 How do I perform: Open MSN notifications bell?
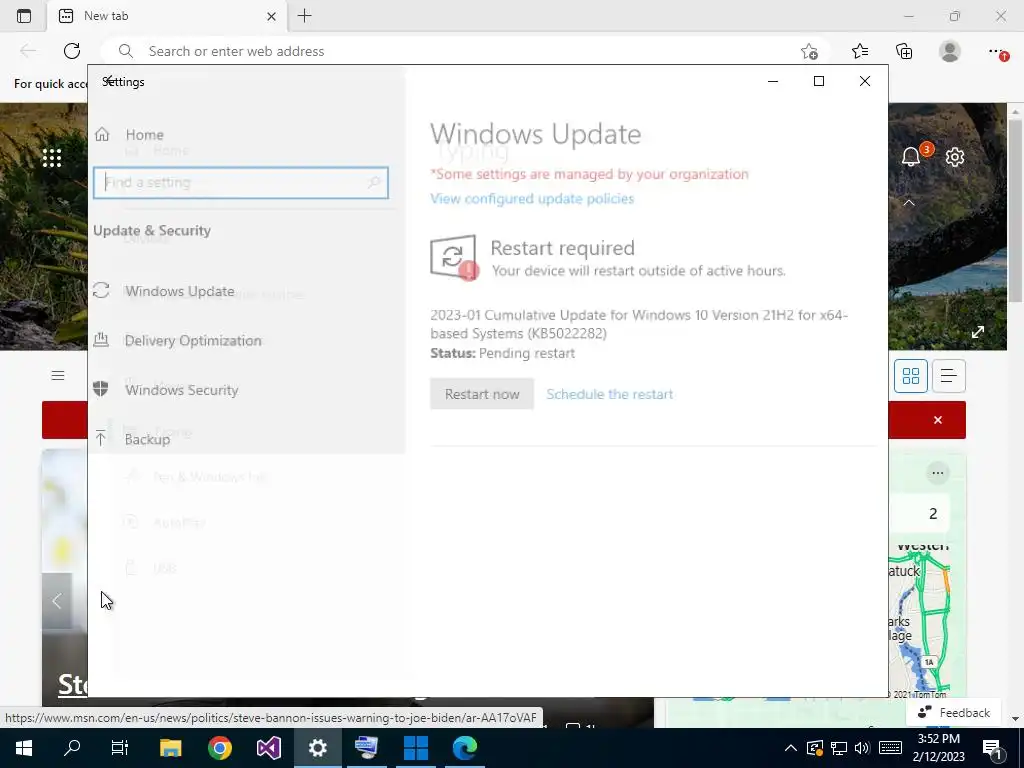point(911,157)
